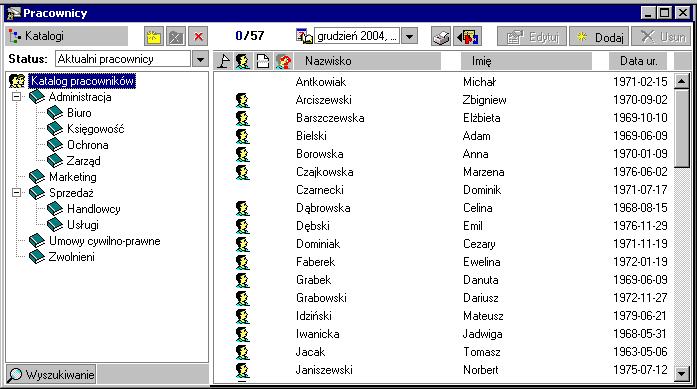The height and width of the screenshot is (389, 697).
Task: Click the person icon in Janiszewski row
Action: [243, 370]
